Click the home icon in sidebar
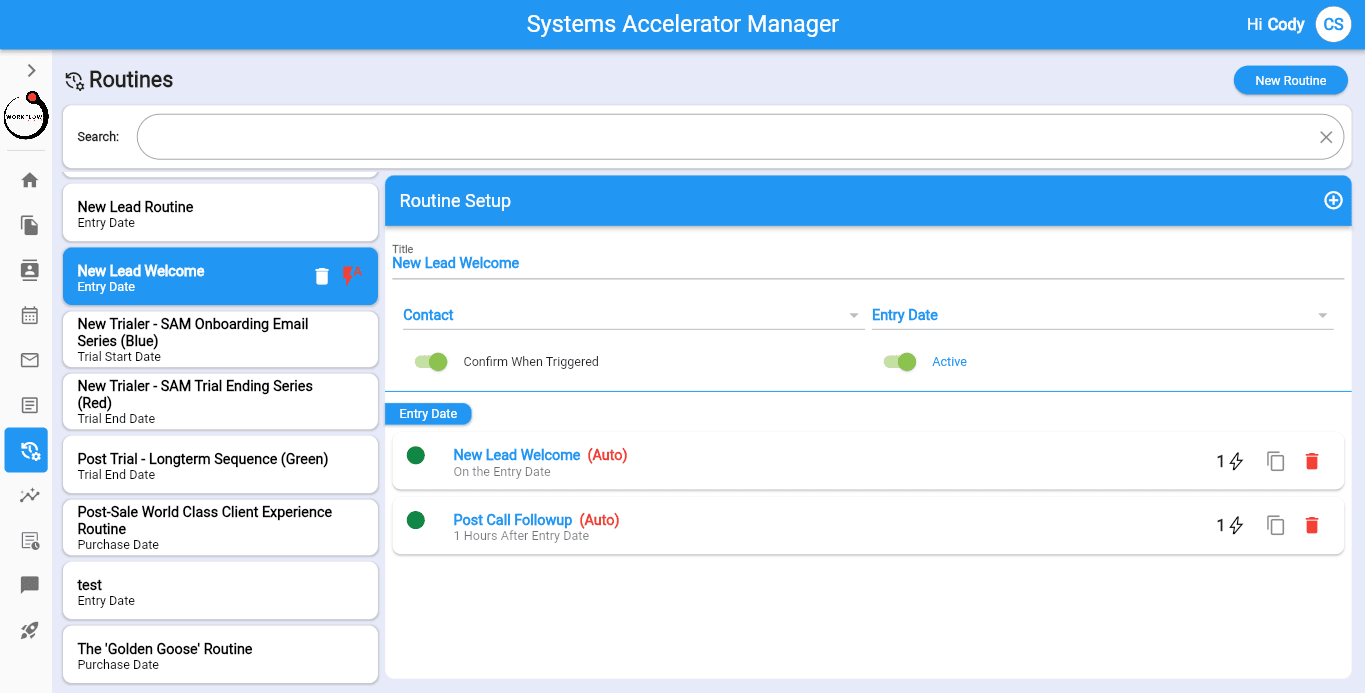 [30, 180]
